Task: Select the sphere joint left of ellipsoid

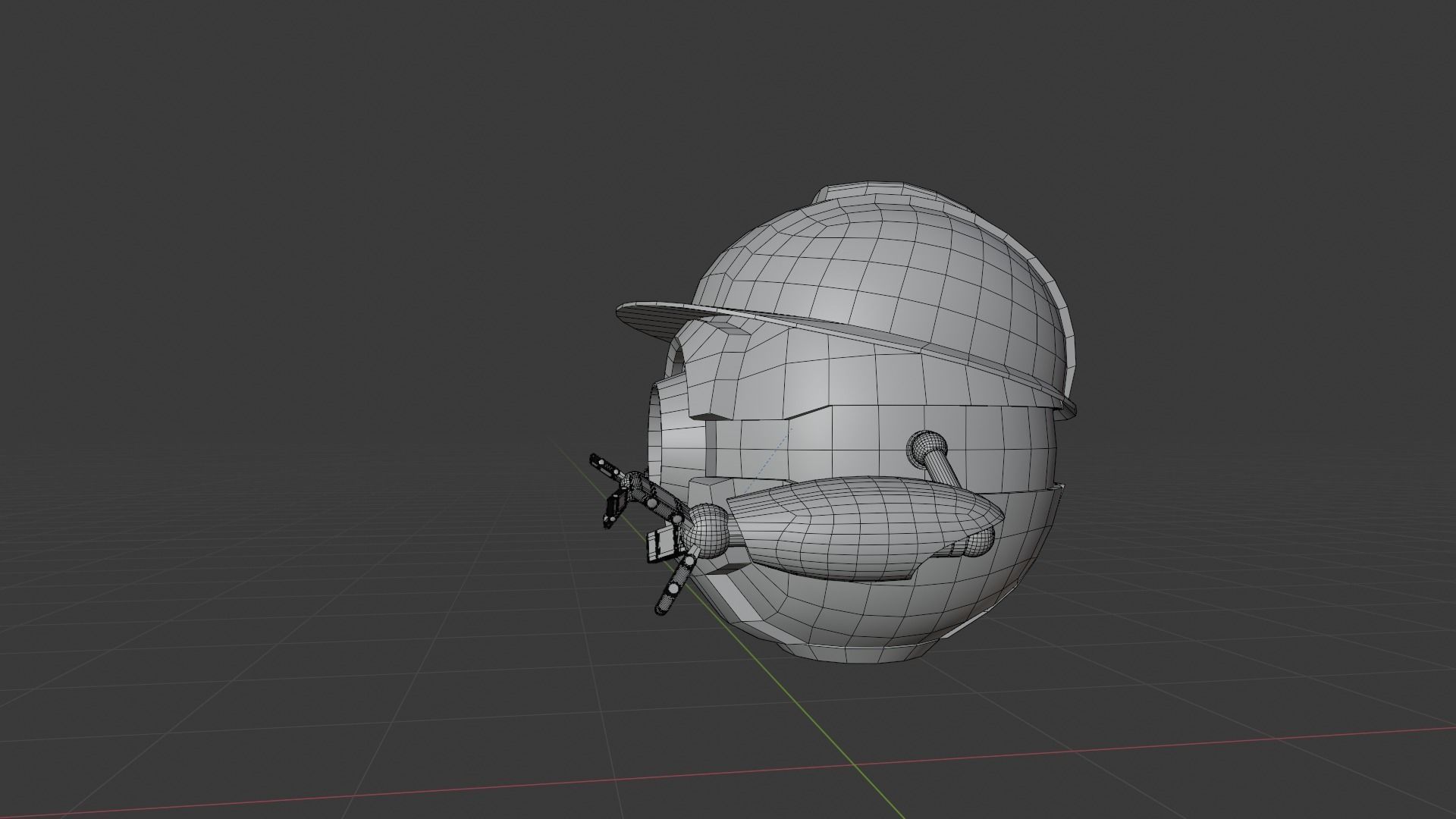Action: point(708,532)
